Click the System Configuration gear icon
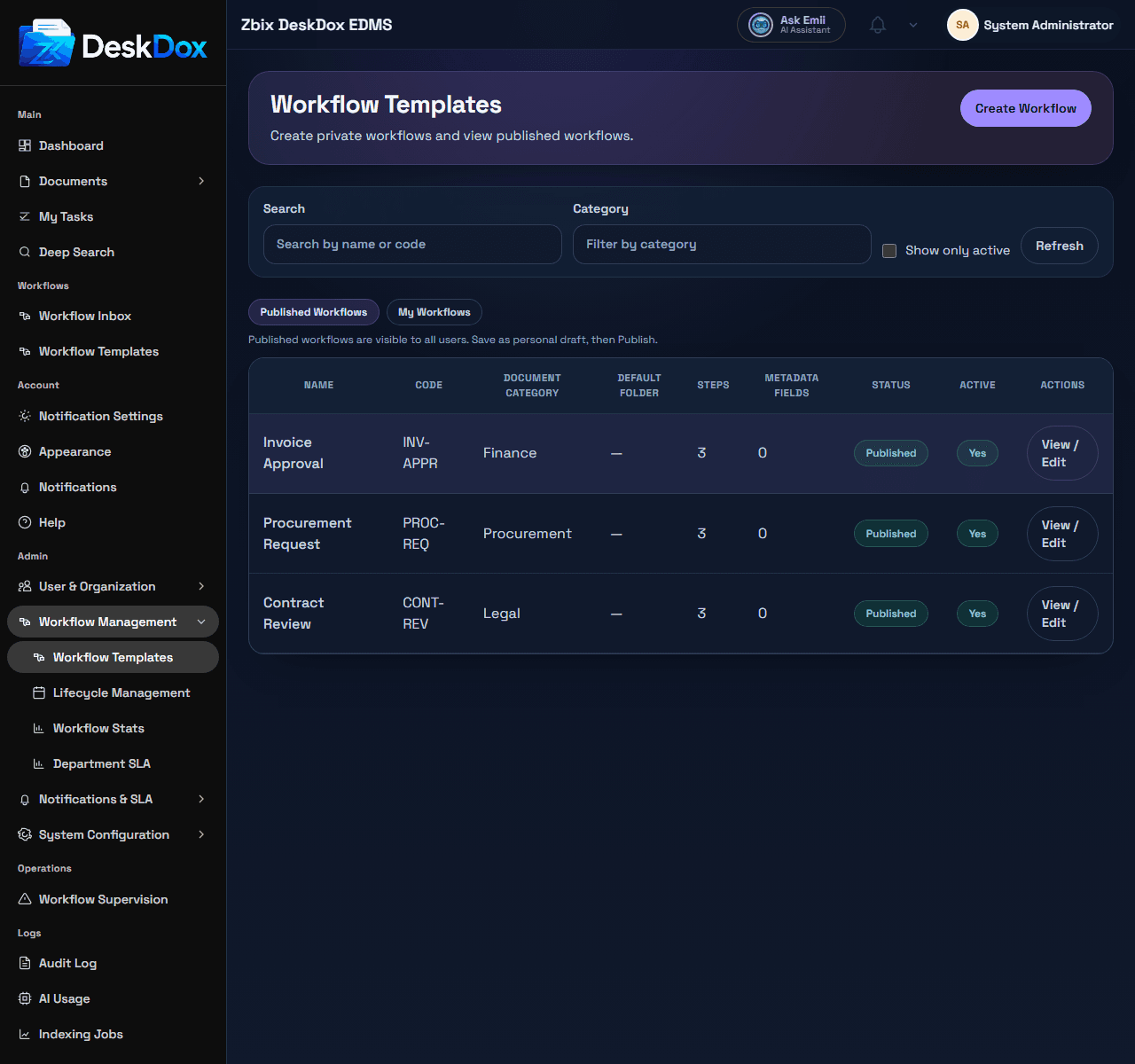This screenshot has height=1064, width=1135. pos(25,834)
